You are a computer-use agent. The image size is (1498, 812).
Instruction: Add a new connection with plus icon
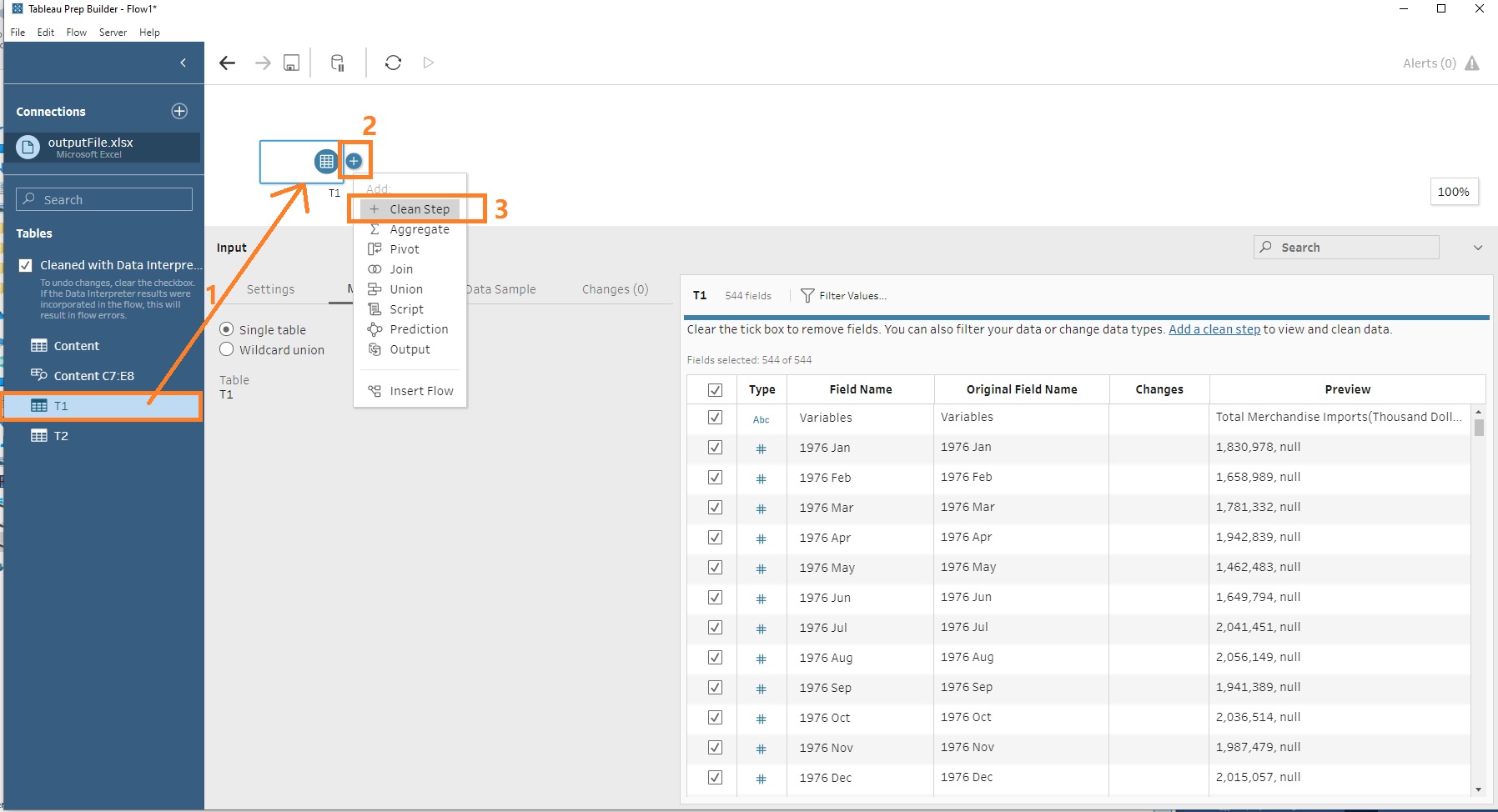pyautogui.click(x=179, y=111)
